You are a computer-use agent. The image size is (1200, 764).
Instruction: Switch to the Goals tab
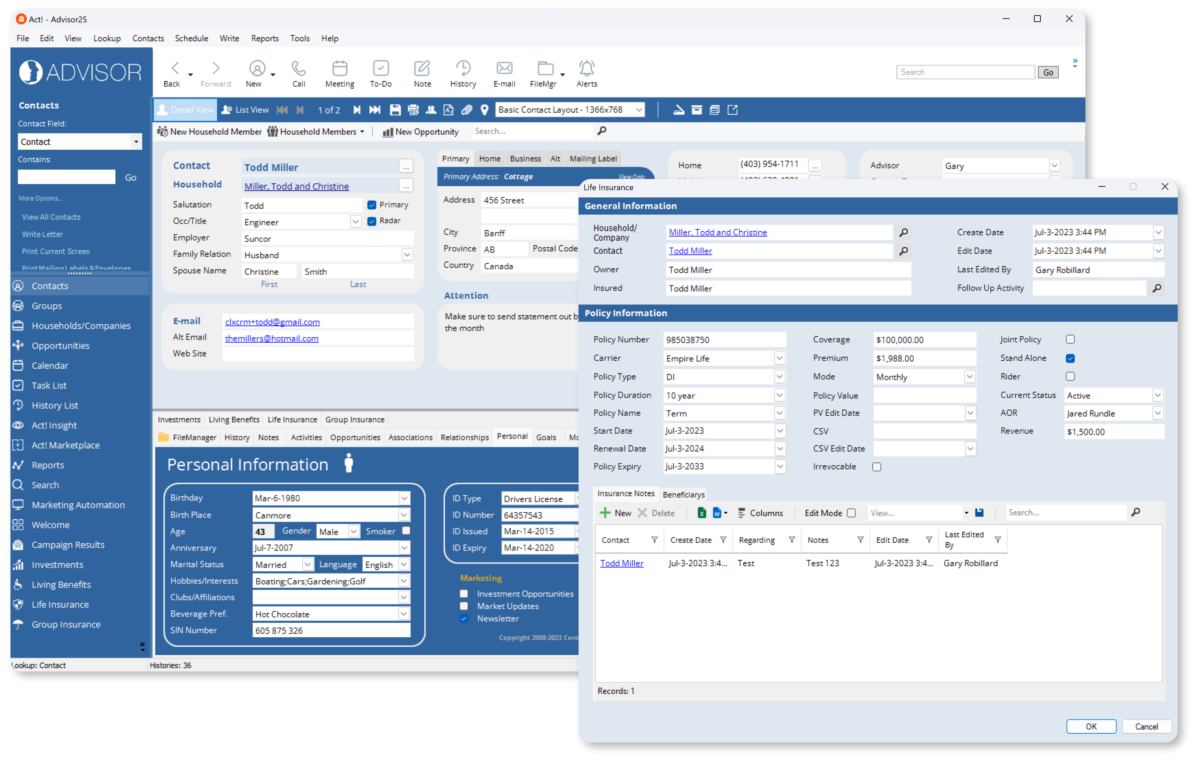(546, 437)
